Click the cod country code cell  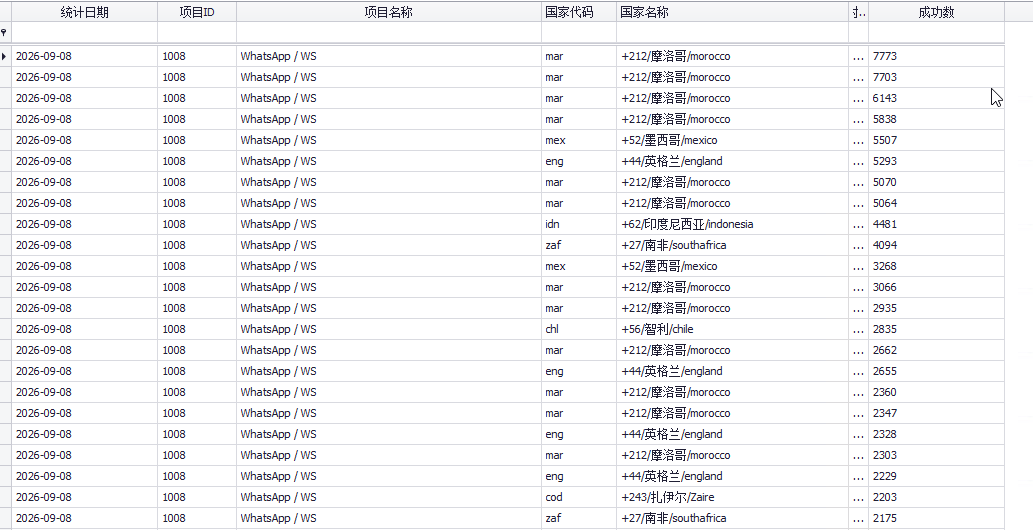tap(579, 497)
